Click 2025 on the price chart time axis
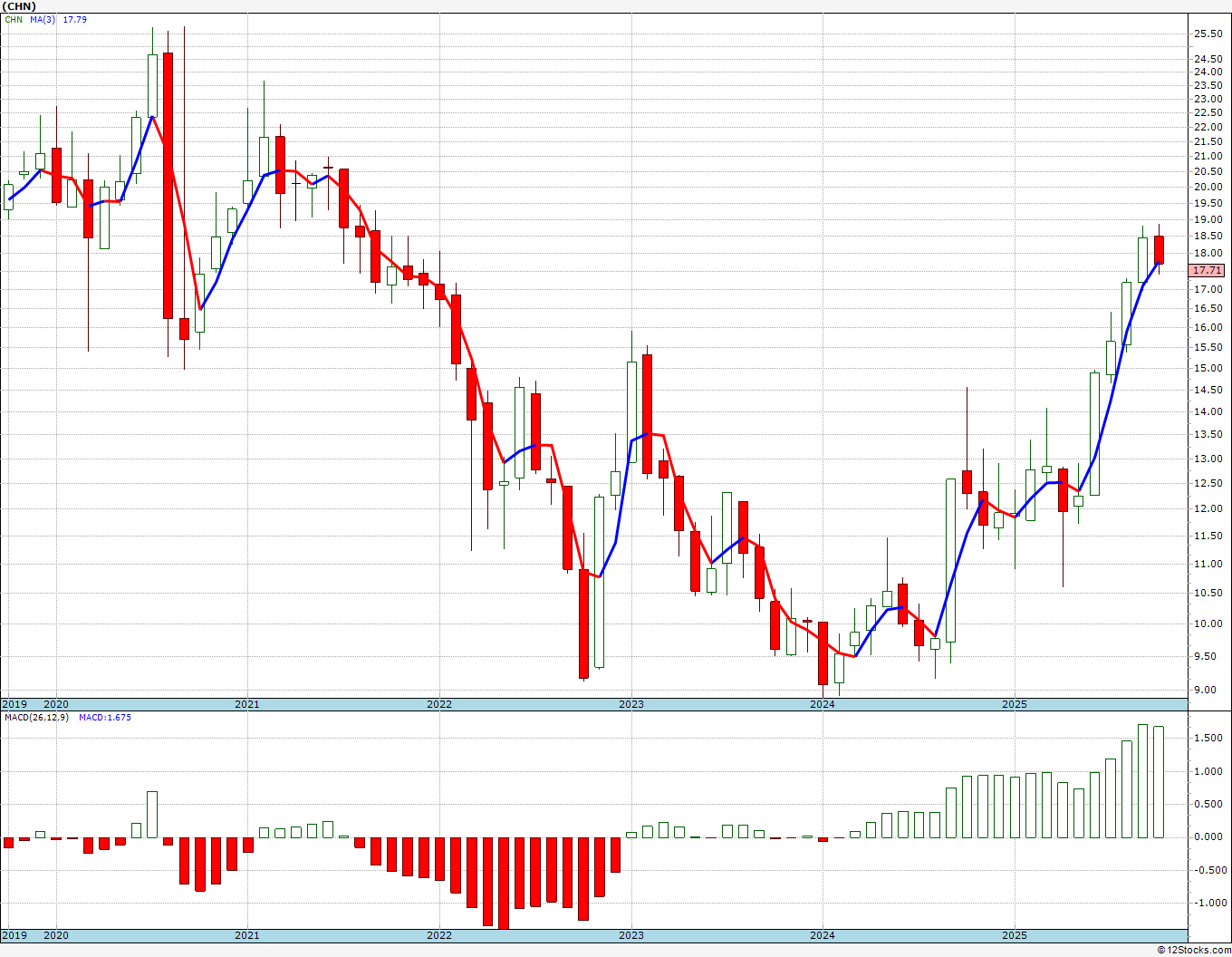 tap(1015, 704)
